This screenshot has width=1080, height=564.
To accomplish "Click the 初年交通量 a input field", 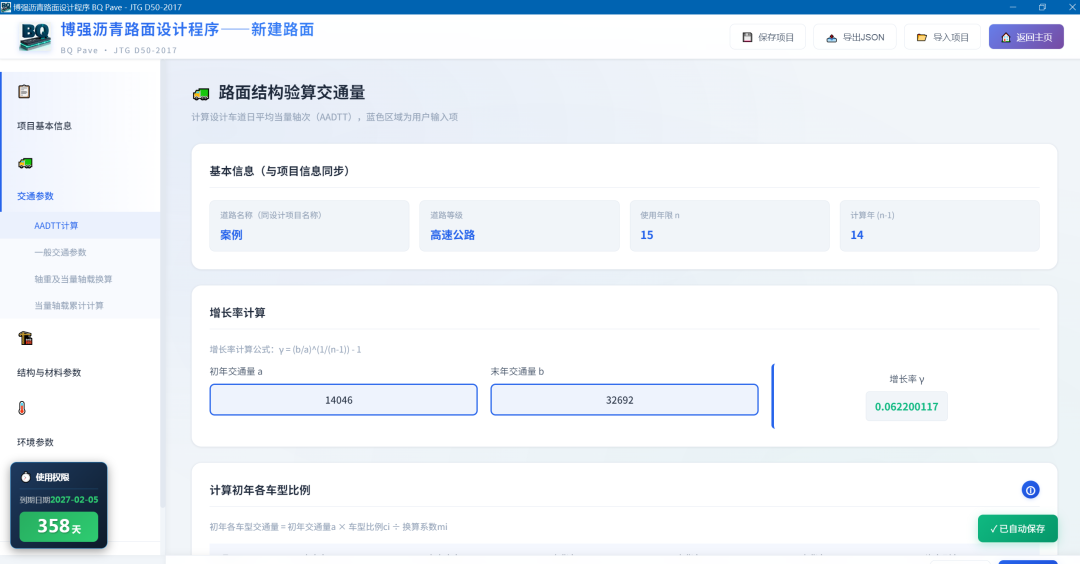I will click(344, 399).
